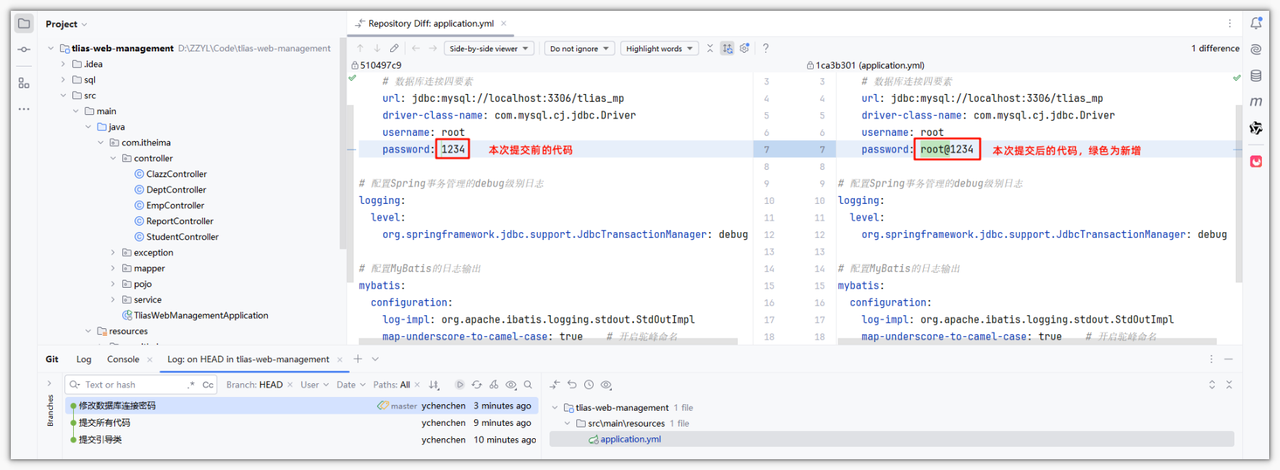Click the cherry-pick icon in log toolbar

[494, 385]
